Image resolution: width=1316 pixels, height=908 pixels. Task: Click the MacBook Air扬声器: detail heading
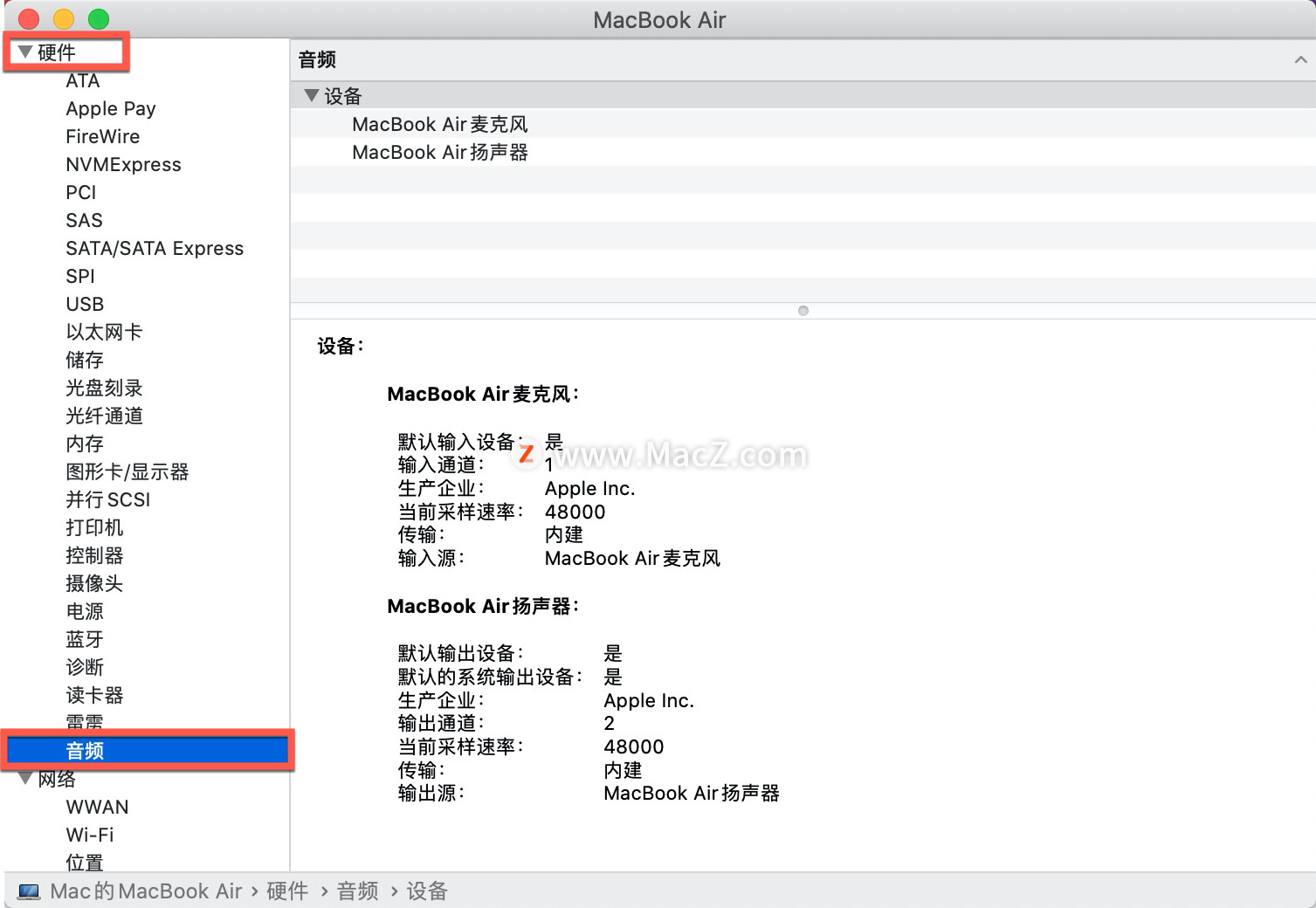483,606
